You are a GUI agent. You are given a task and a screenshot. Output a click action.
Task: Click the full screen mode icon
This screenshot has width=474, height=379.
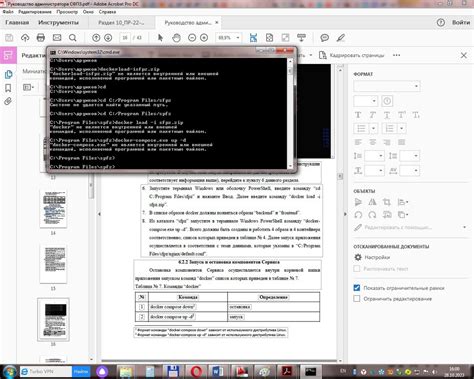pos(285,38)
